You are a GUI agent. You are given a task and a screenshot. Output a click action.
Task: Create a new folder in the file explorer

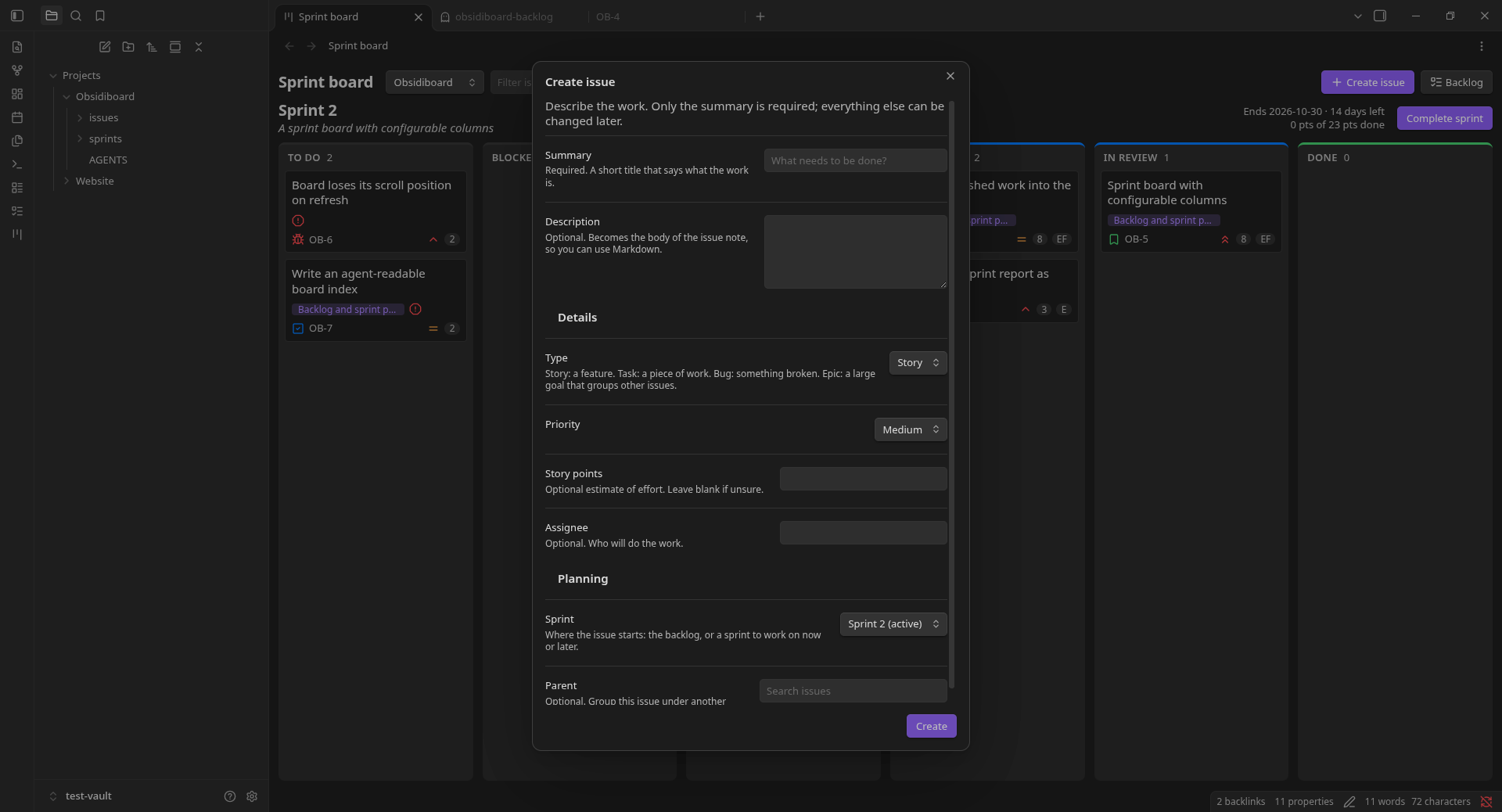click(128, 47)
